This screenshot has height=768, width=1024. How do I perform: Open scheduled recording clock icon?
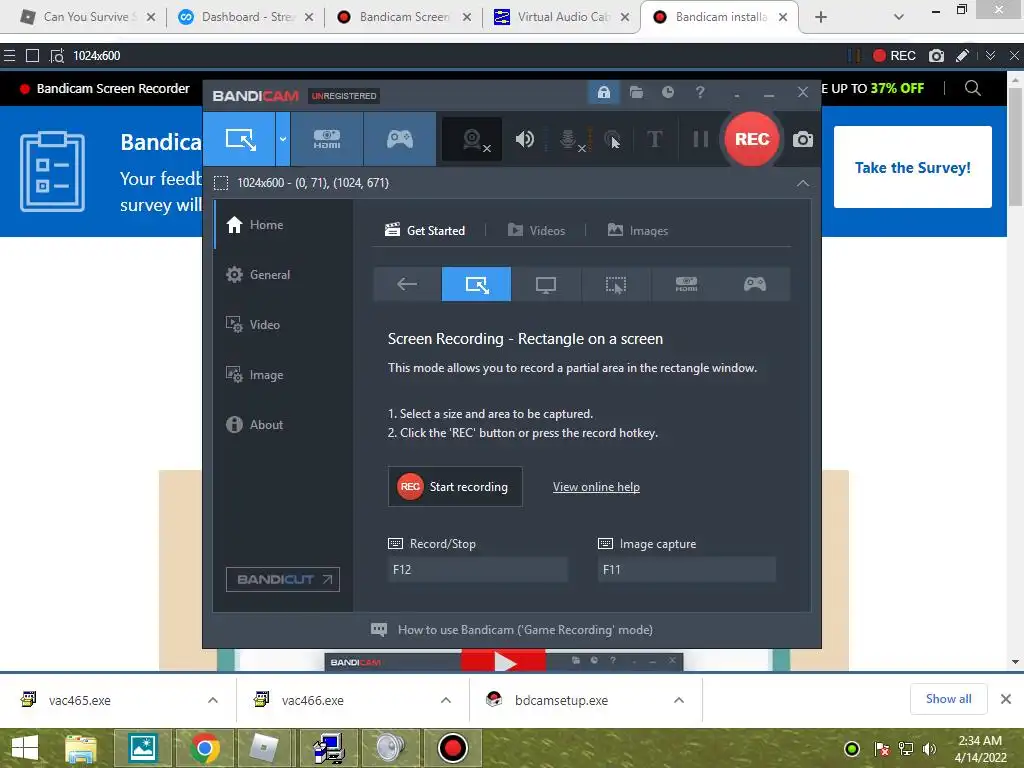667,92
